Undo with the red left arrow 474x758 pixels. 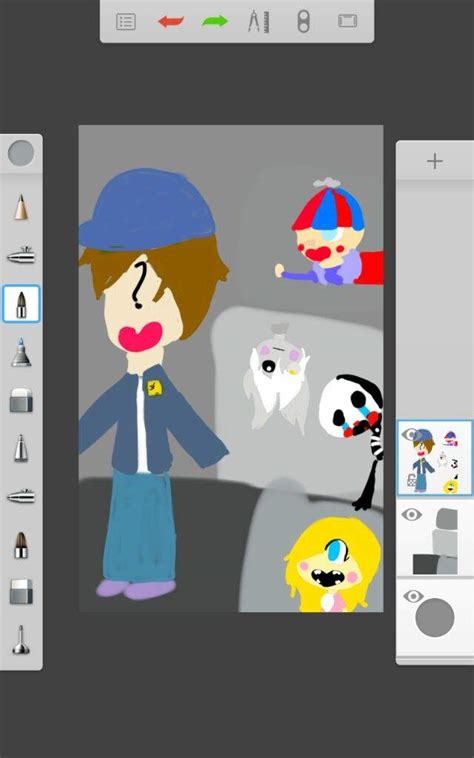(x=171, y=22)
